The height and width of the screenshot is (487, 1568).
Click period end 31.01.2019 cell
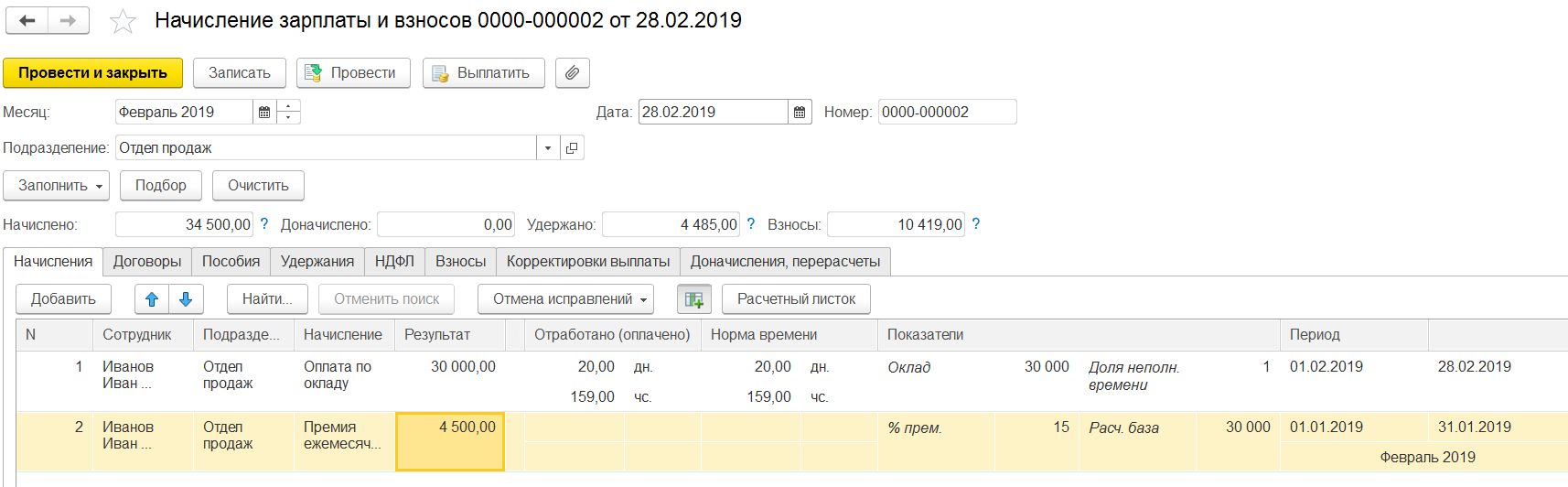click(x=1498, y=427)
